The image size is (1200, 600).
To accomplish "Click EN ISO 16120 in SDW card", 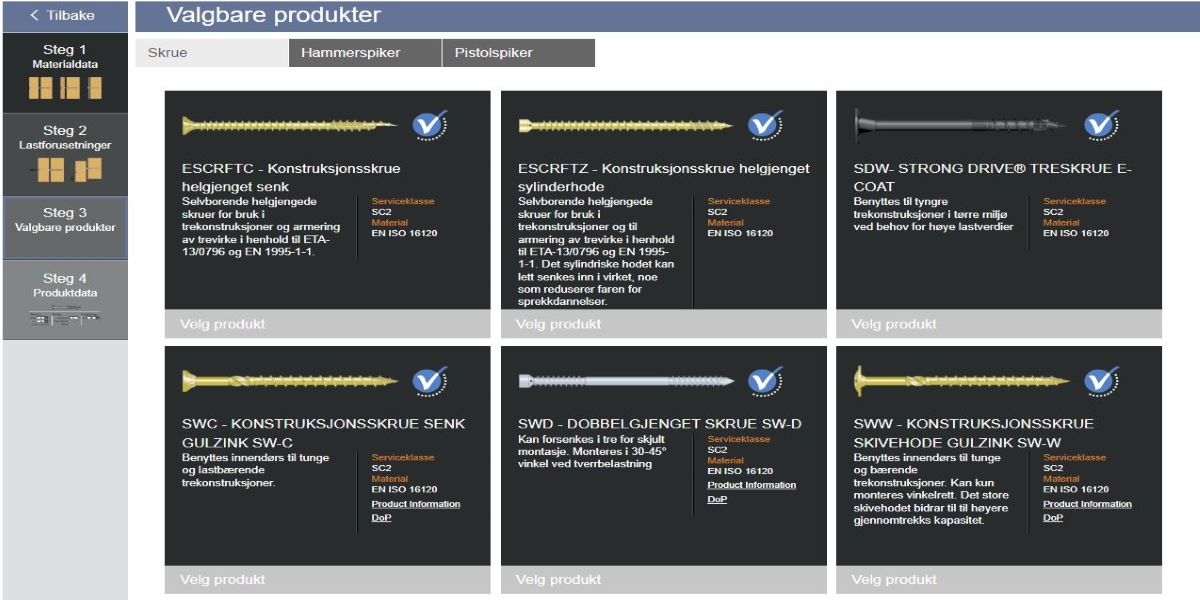I will click(1076, 233).
